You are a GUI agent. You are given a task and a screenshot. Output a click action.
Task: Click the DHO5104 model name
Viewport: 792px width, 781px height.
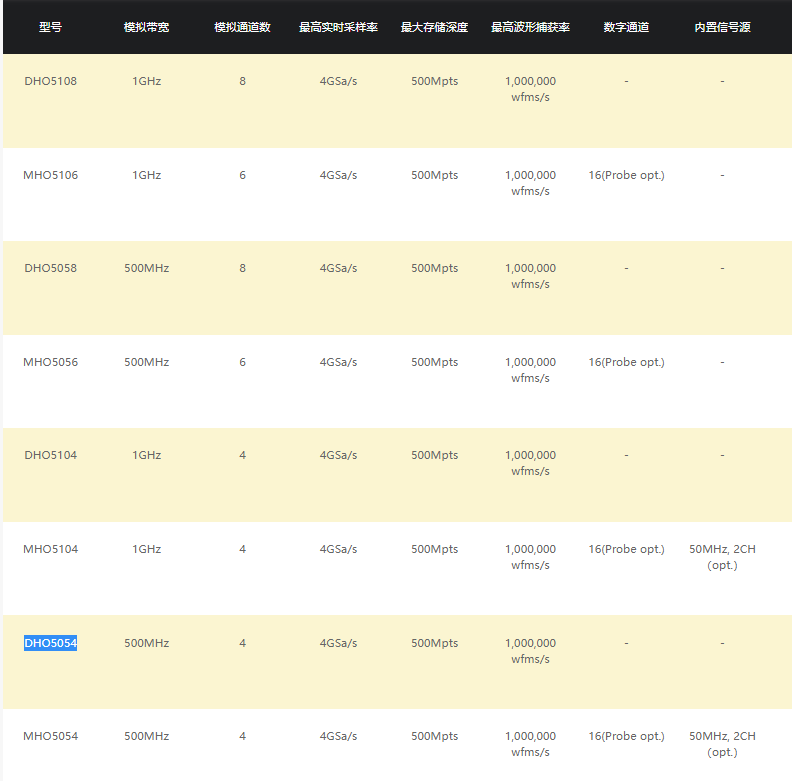[x=50, y=455]
